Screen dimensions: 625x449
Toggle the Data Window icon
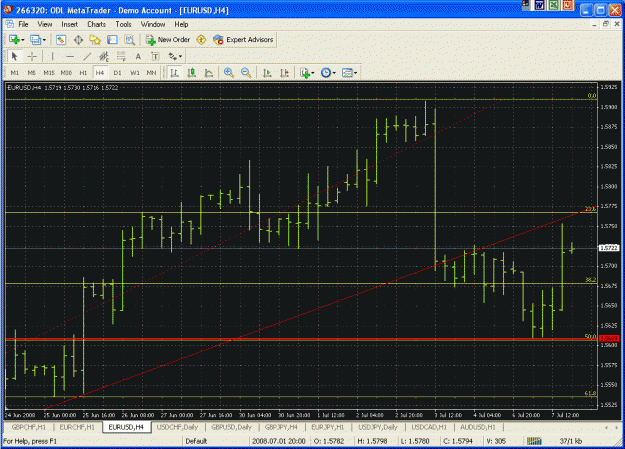[x=78, y=40]
